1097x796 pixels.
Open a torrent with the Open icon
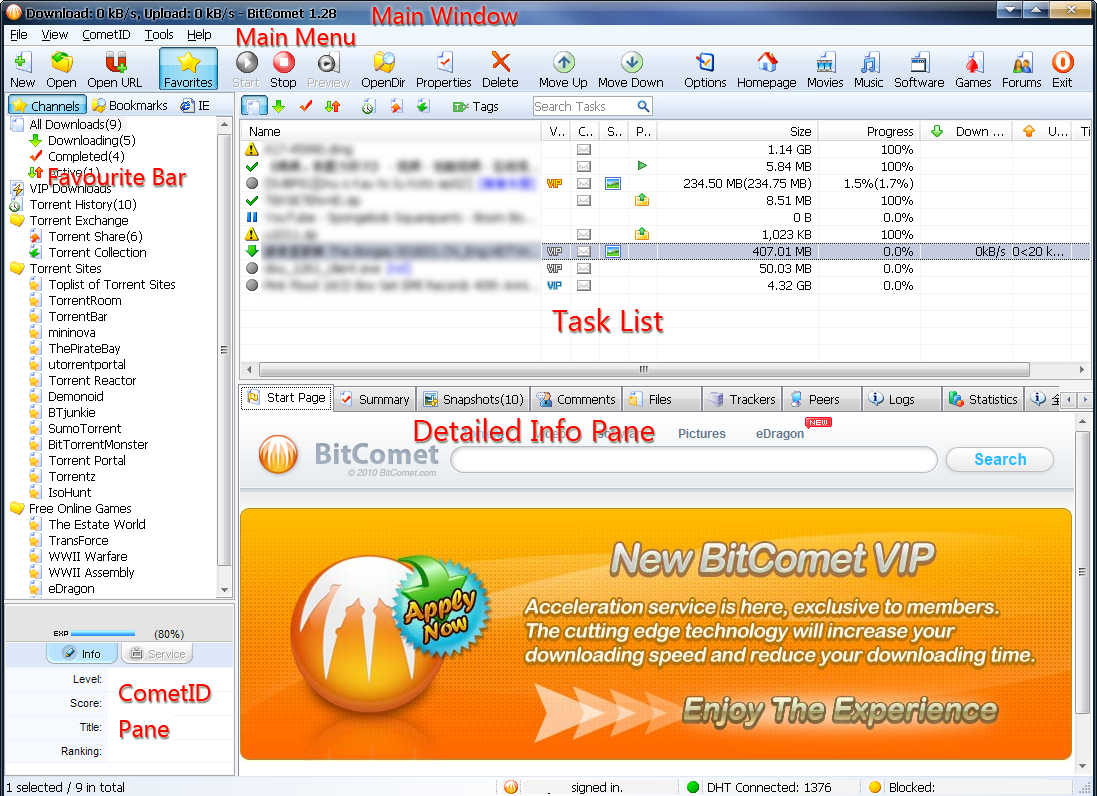62,69
